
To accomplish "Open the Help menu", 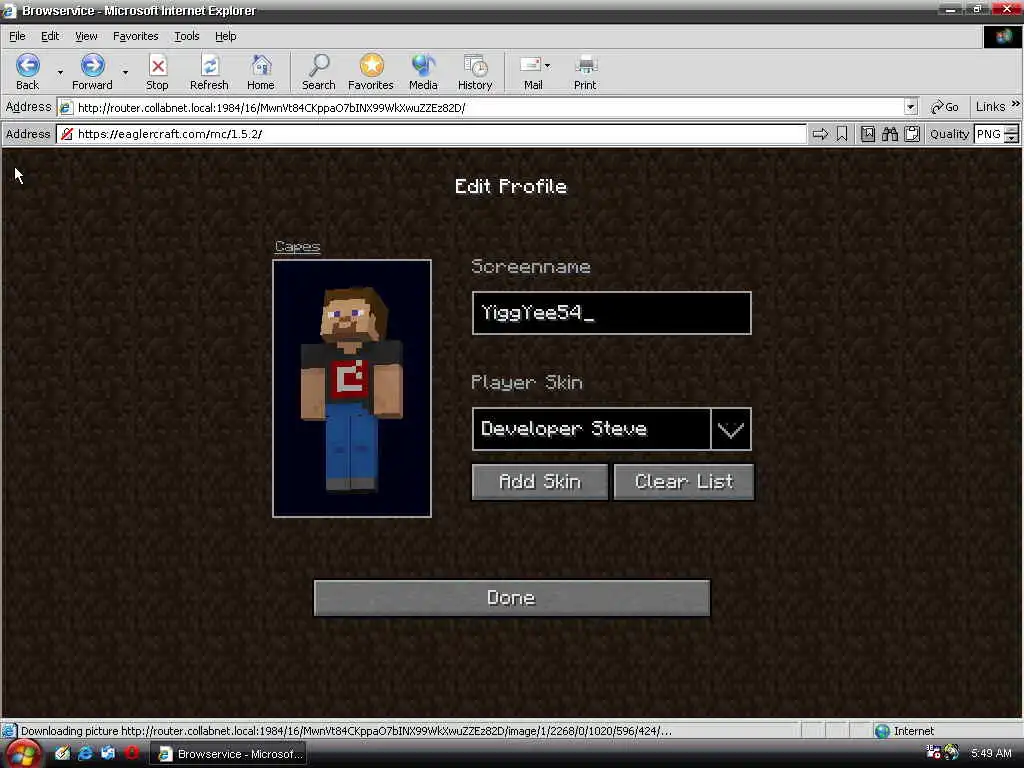I will click(226, 37).
